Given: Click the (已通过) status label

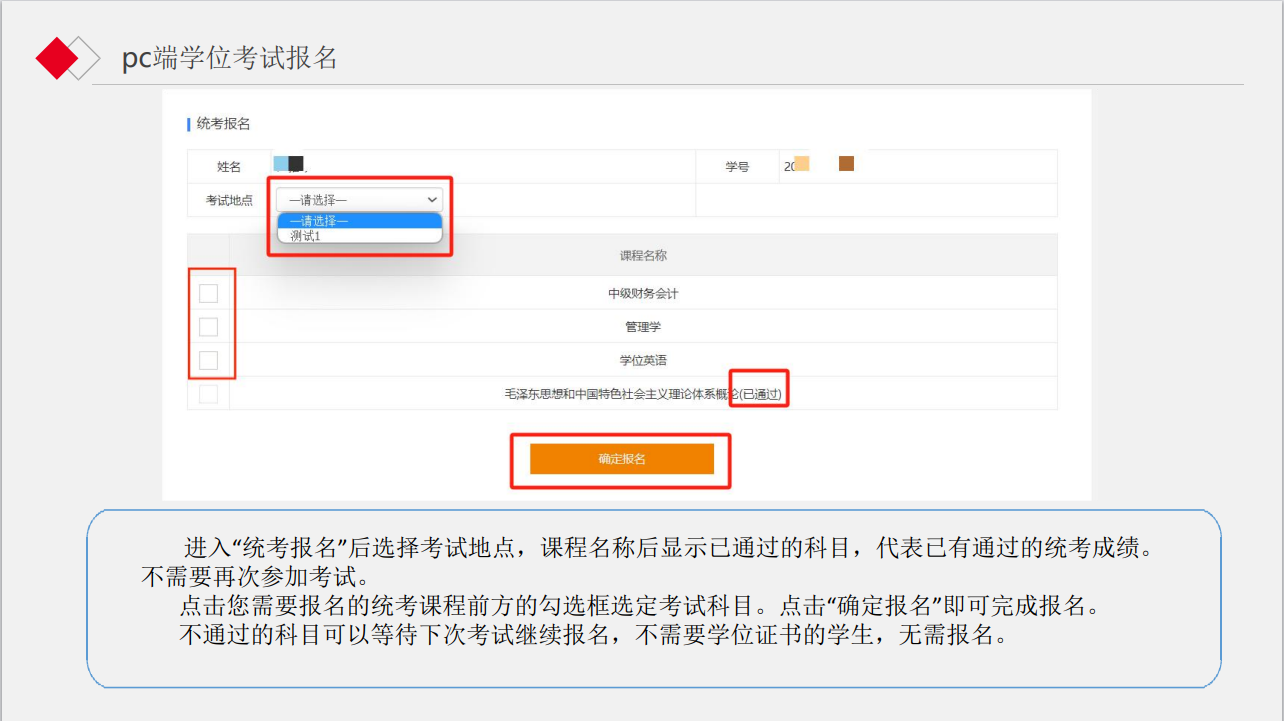Looking at the screenshot, I should (760, 395).
